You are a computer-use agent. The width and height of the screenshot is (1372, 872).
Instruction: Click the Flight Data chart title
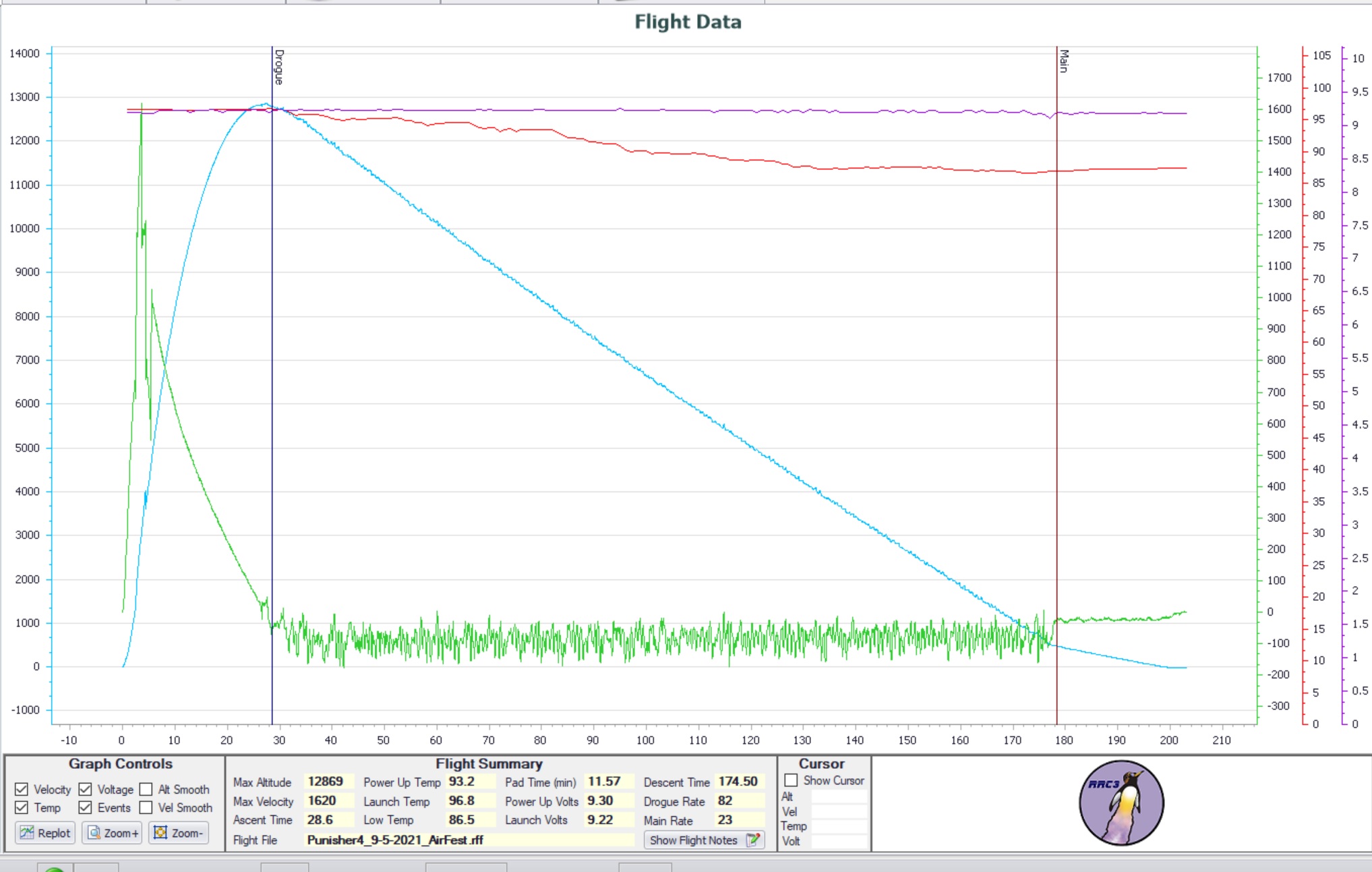pyautogui.click(x=687, y=22)
